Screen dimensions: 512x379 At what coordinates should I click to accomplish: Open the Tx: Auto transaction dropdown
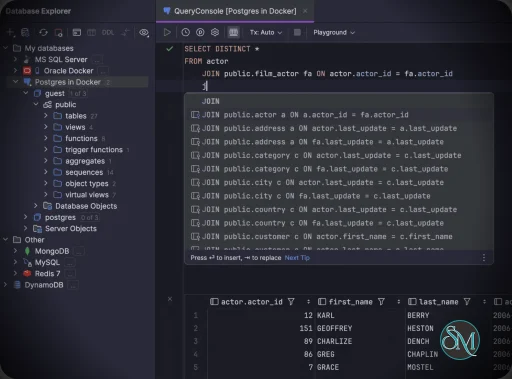point(266,32)
